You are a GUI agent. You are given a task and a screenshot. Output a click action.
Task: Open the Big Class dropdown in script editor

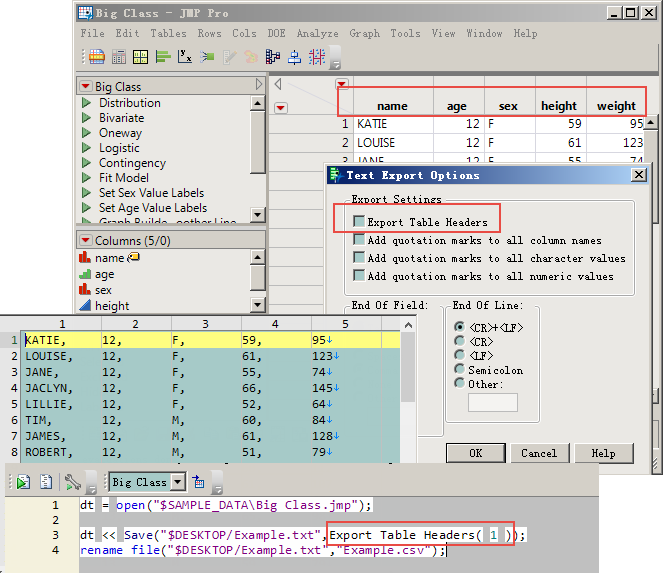pos(179,482)
